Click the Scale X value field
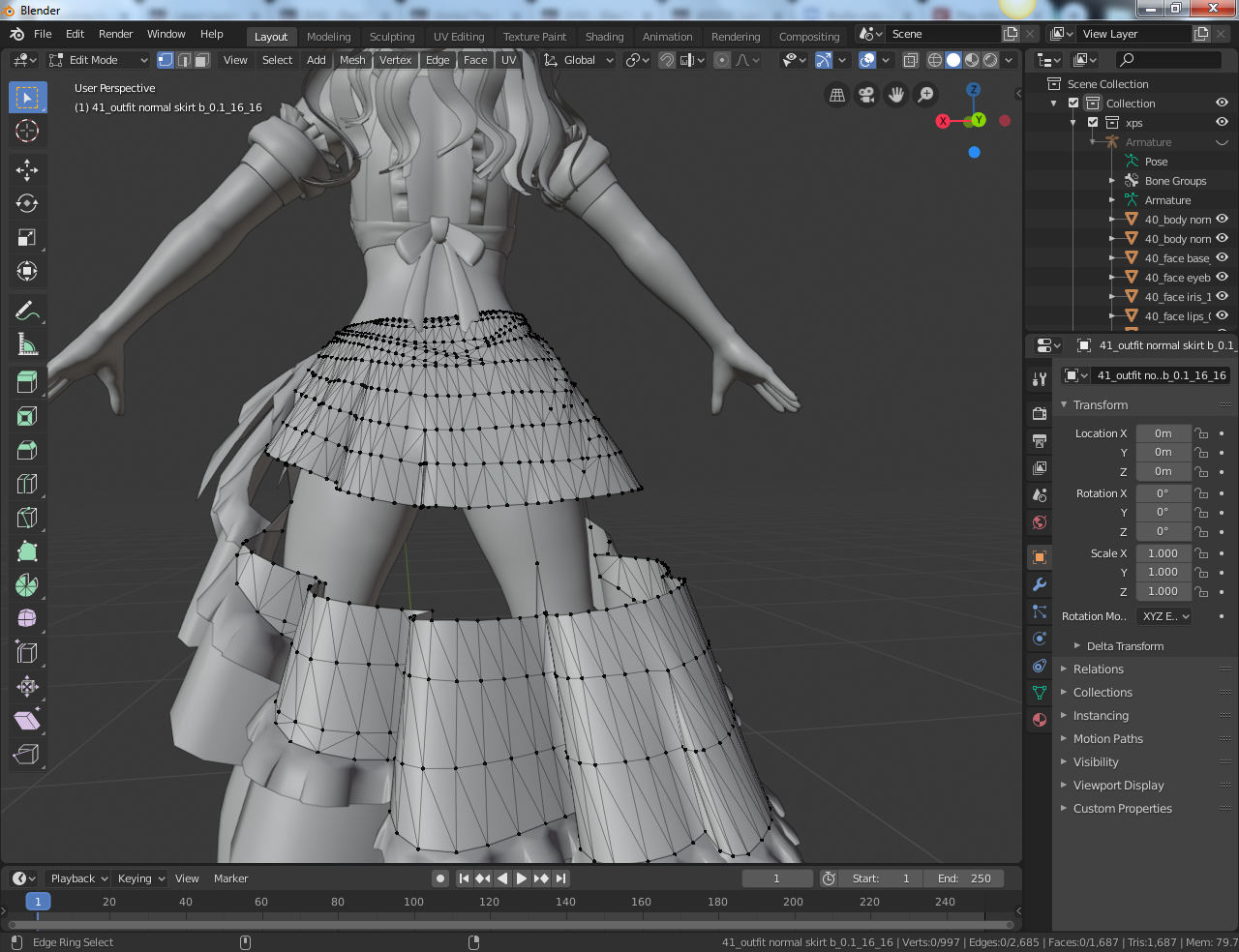This screenshot has height=952, width=1239. click(x=1163, y=553)
